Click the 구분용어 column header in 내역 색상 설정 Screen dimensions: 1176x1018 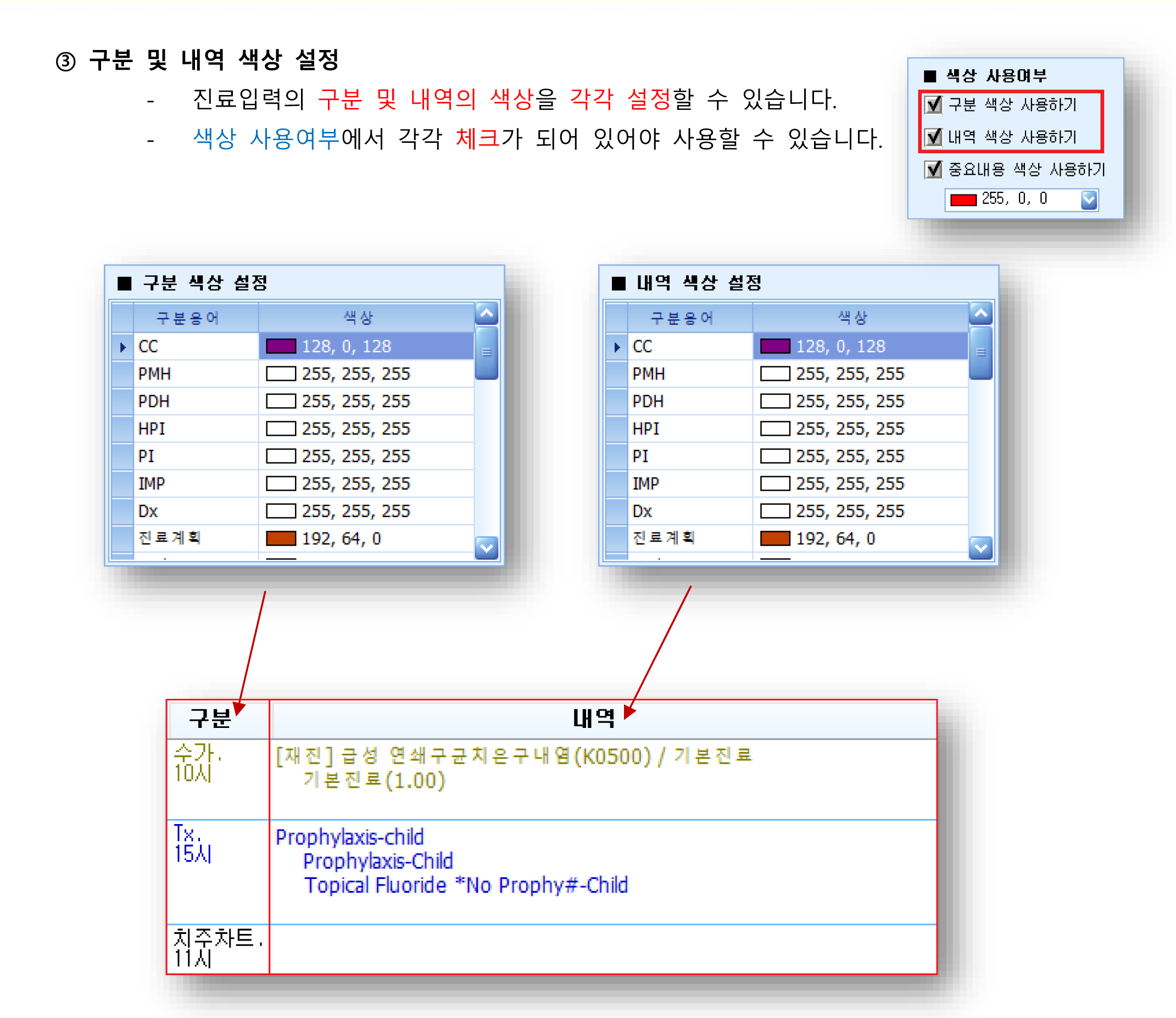690,318
